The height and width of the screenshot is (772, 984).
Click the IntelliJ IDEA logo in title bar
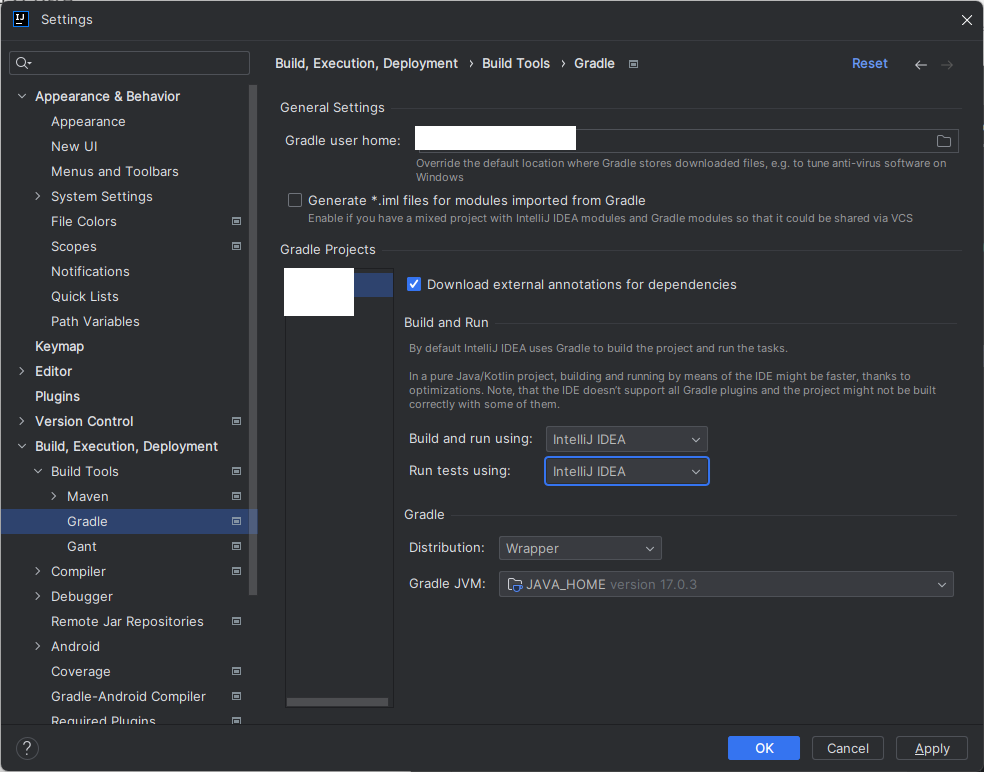[x=21, y=19]
